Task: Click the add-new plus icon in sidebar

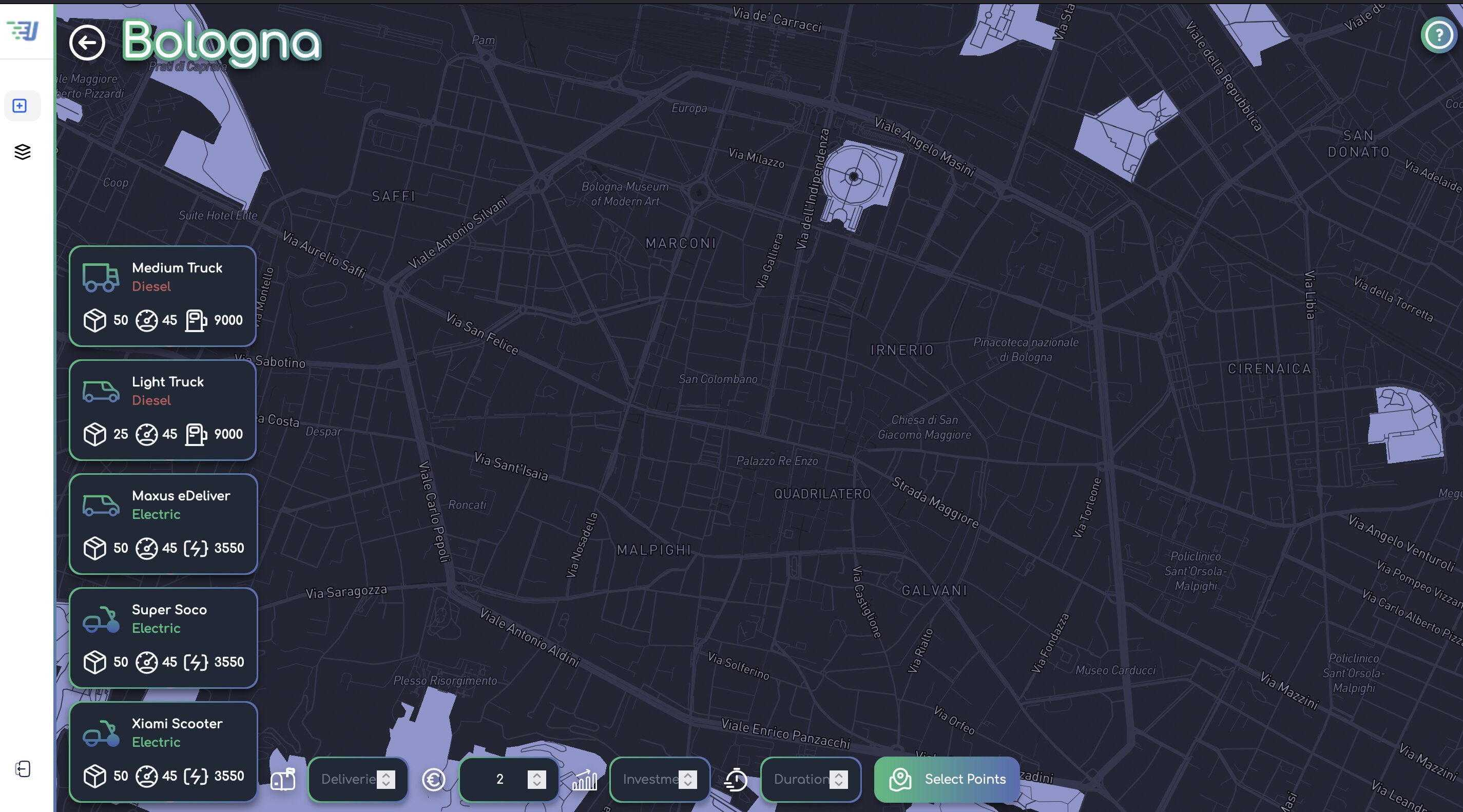Action: (20, 106)
